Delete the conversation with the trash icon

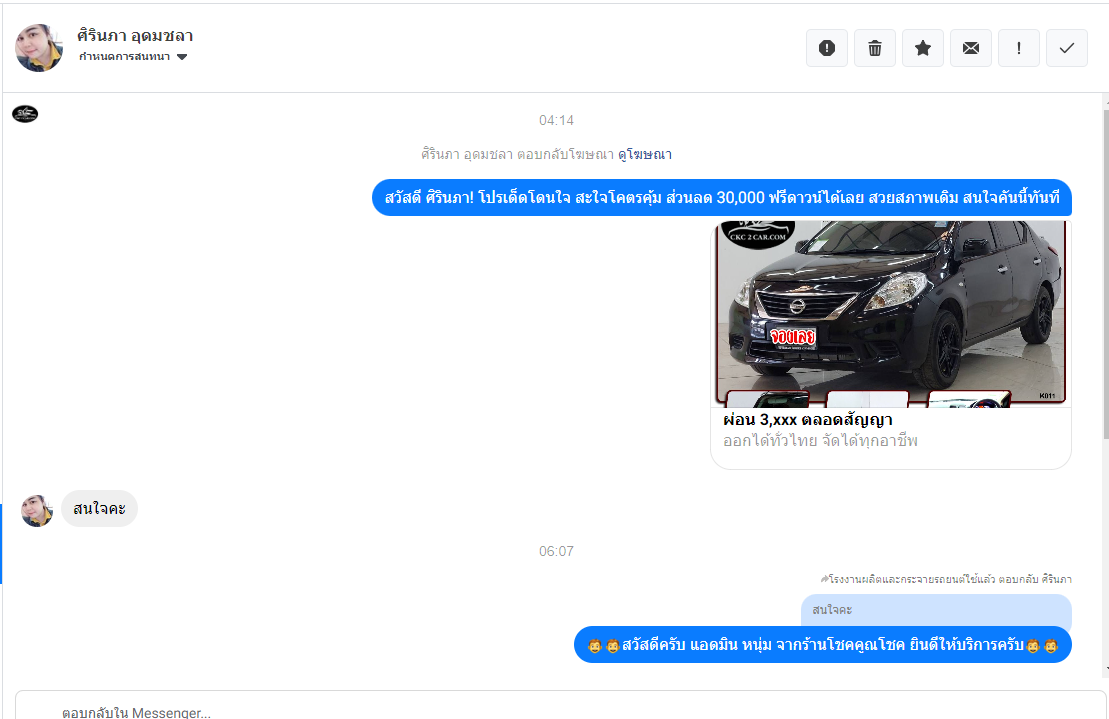[x=875, y=48]
